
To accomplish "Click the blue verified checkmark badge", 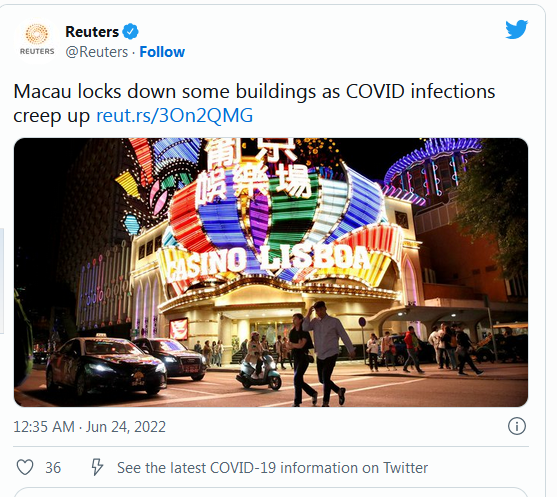I will pos(130,32).
